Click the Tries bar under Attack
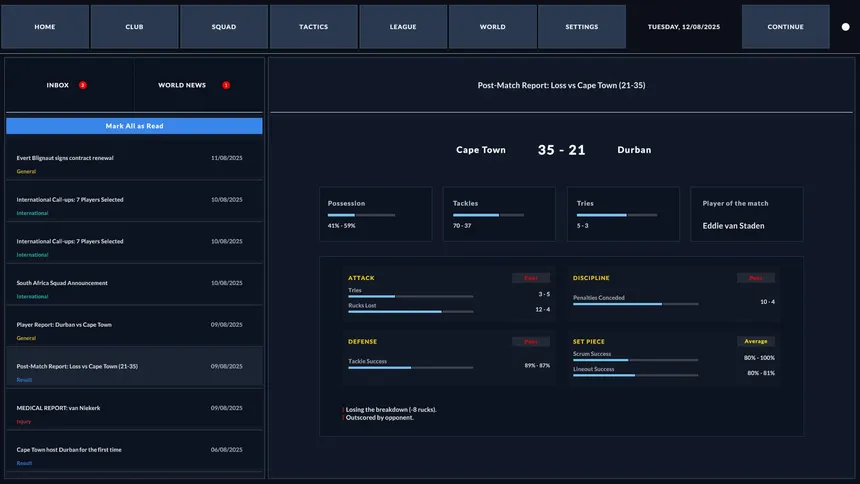Viewport: 860px width, 484px height. pyautogui.click(x=411, y=296)
